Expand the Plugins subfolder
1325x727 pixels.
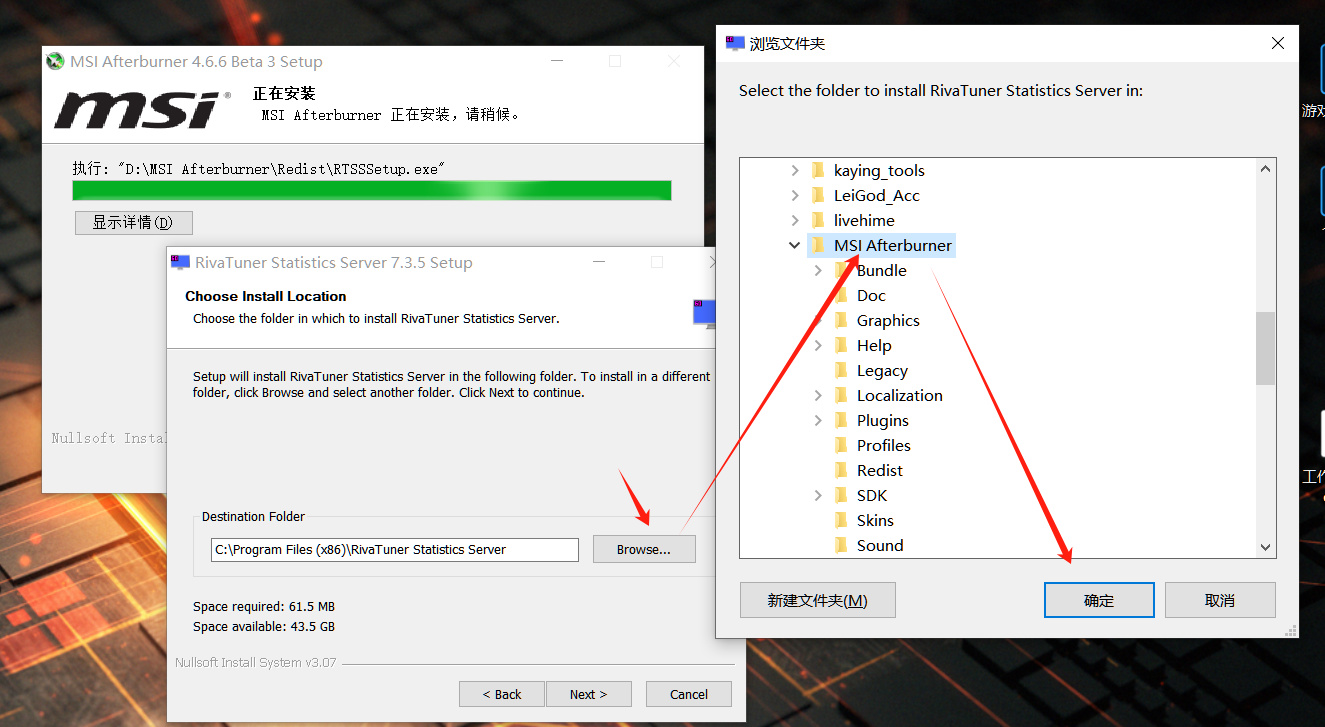(818, 420)
